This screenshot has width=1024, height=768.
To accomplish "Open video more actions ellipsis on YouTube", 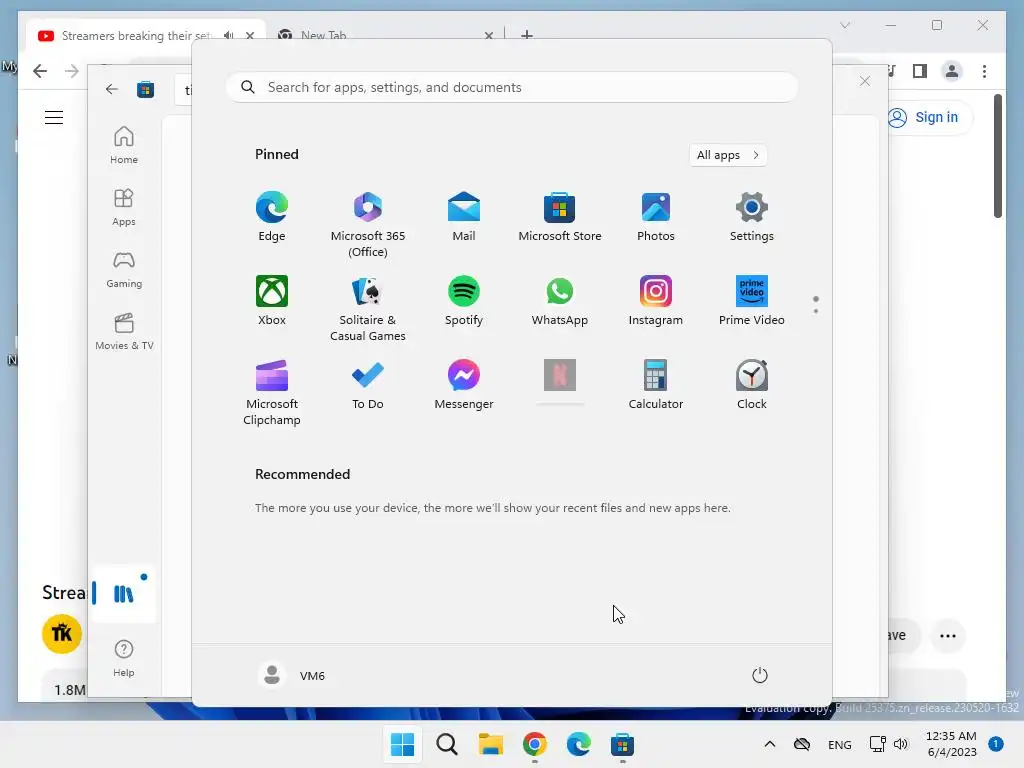I will 948,635.
